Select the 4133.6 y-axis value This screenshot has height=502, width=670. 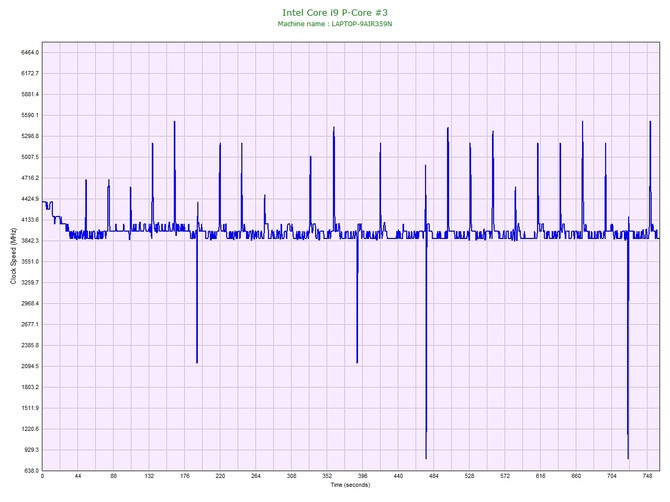pos(30,220)
